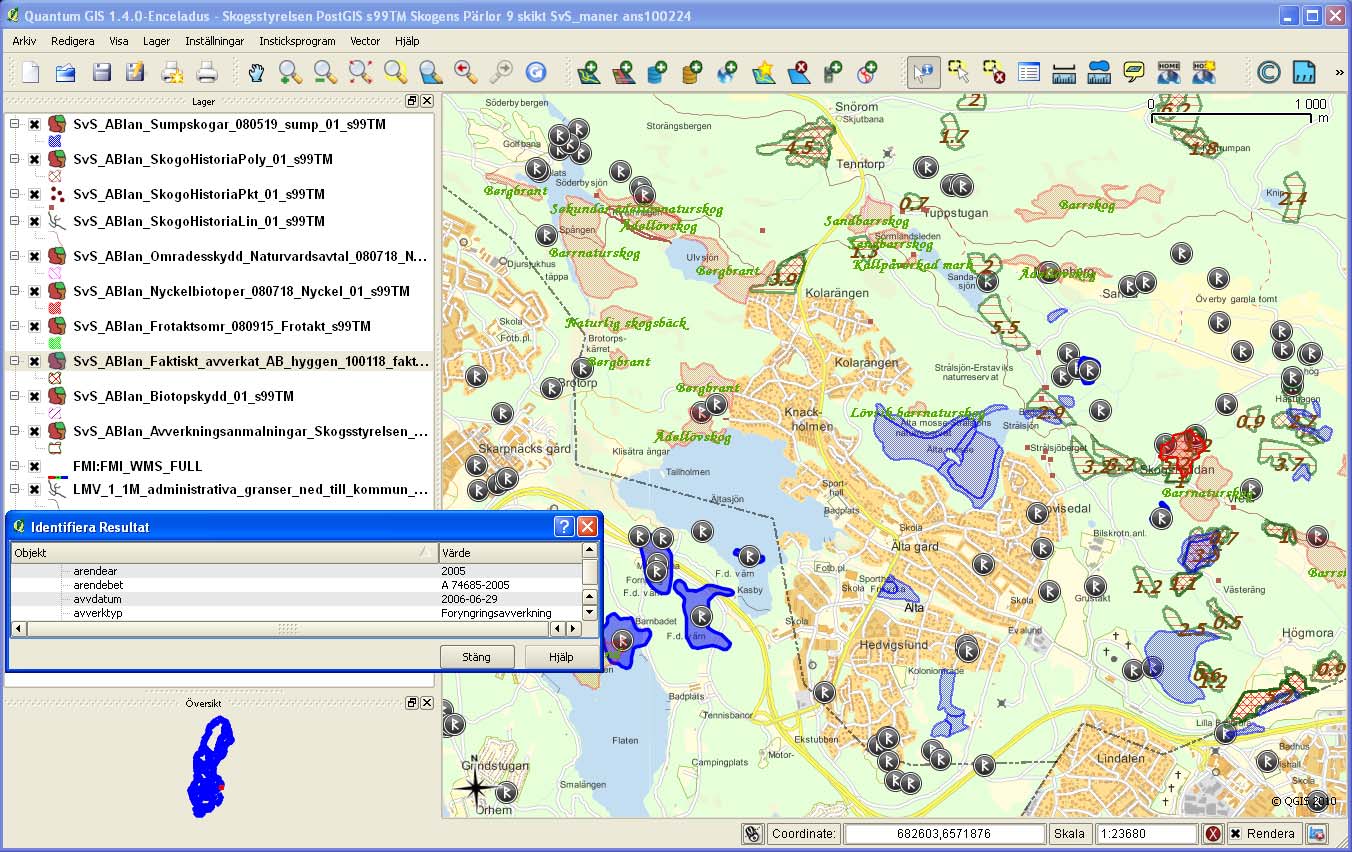Viewport: 1352px width, 852px height.
Task: Collapse LMV_1_1M_administrativa_granser layer node
Action: coord(15,489)
